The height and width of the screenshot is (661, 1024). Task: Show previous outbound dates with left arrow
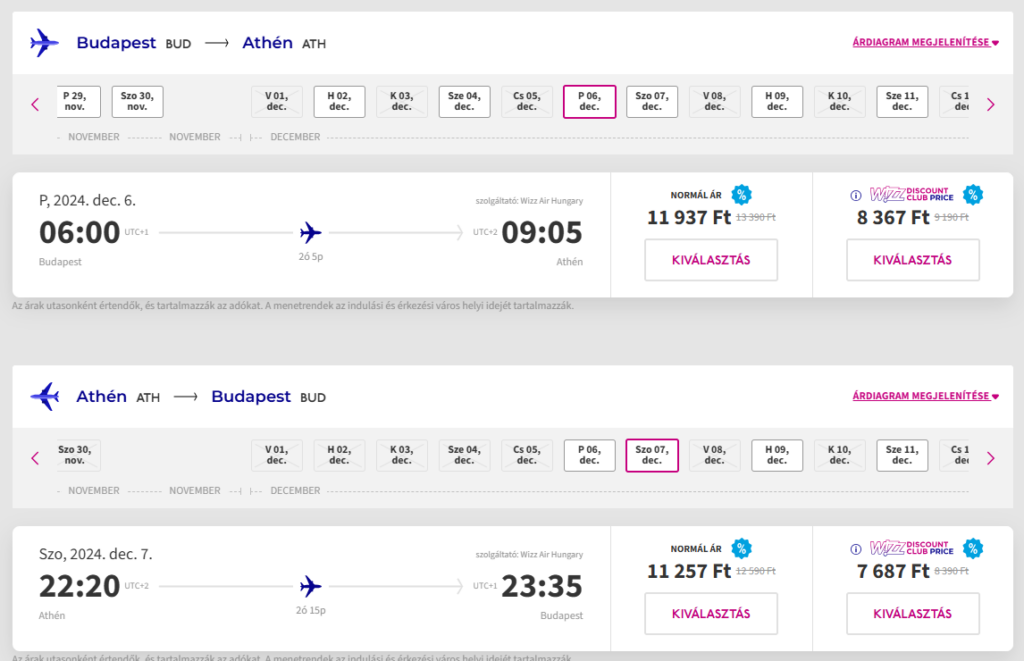click(35, 105)
